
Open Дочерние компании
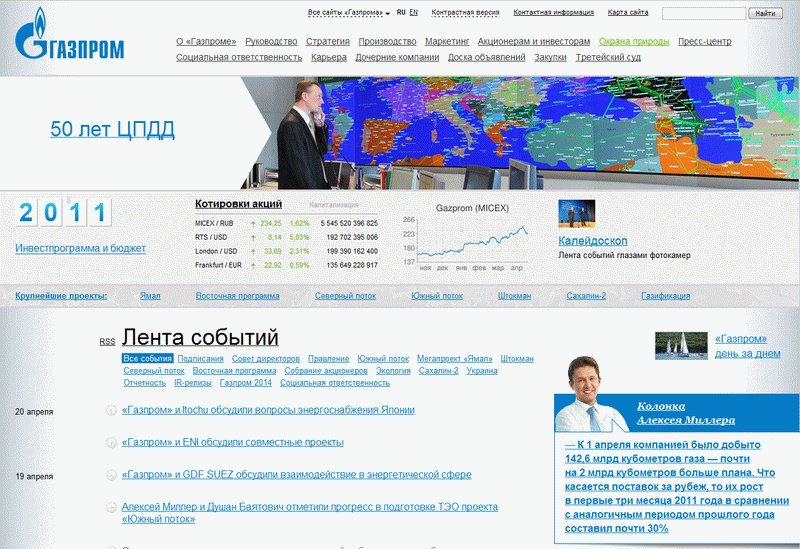pos(397,57)
